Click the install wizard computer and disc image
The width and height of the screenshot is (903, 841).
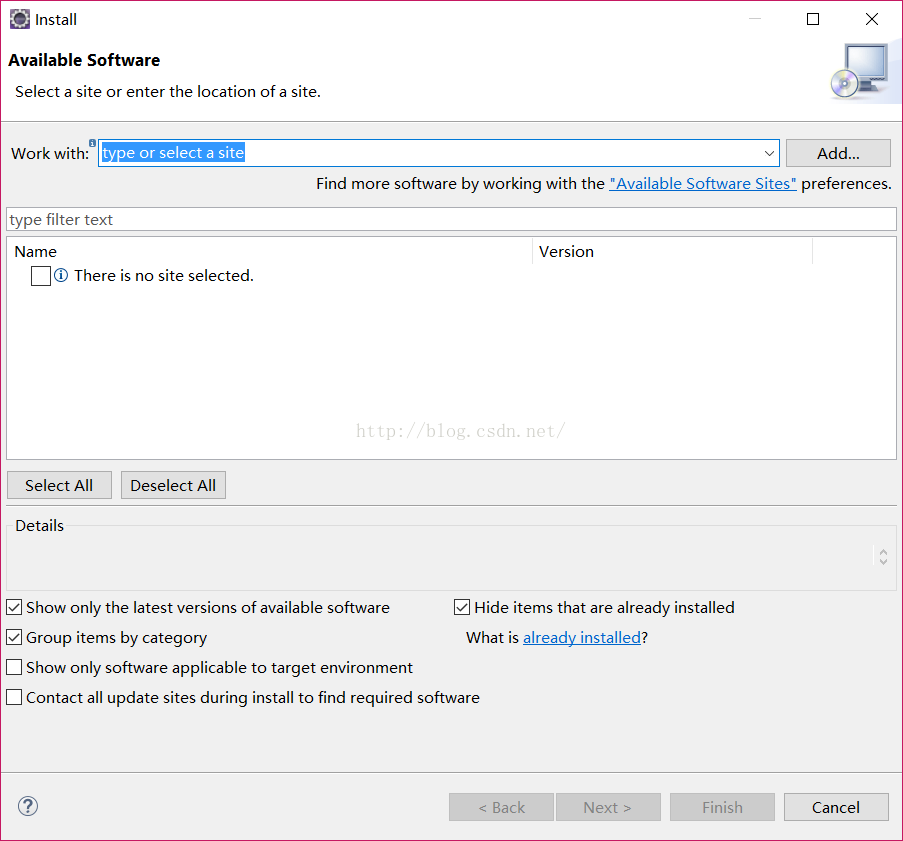[x=860, y=72]
